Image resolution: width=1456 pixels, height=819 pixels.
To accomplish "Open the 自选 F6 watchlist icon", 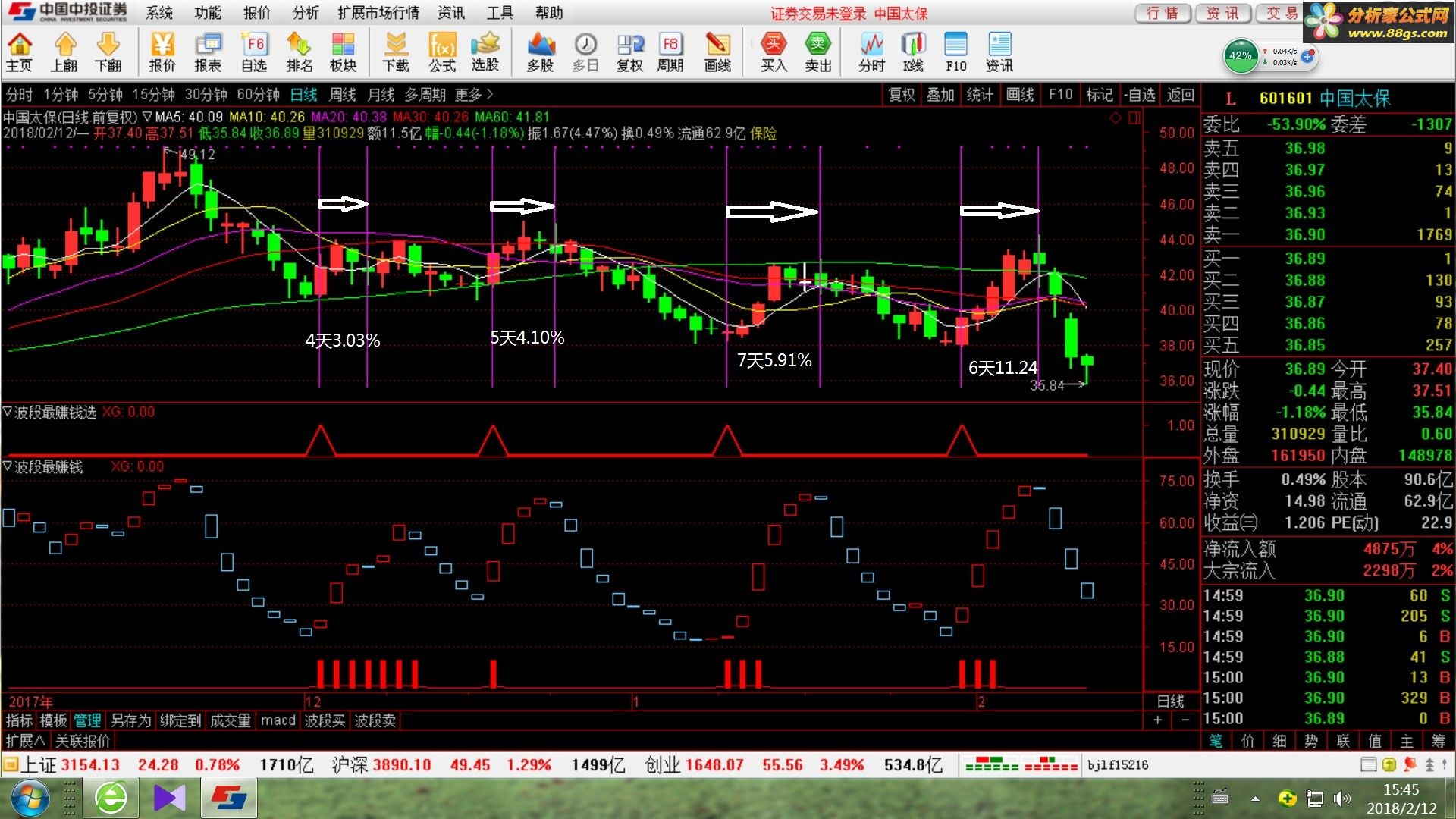I will [x=254, y=52].
